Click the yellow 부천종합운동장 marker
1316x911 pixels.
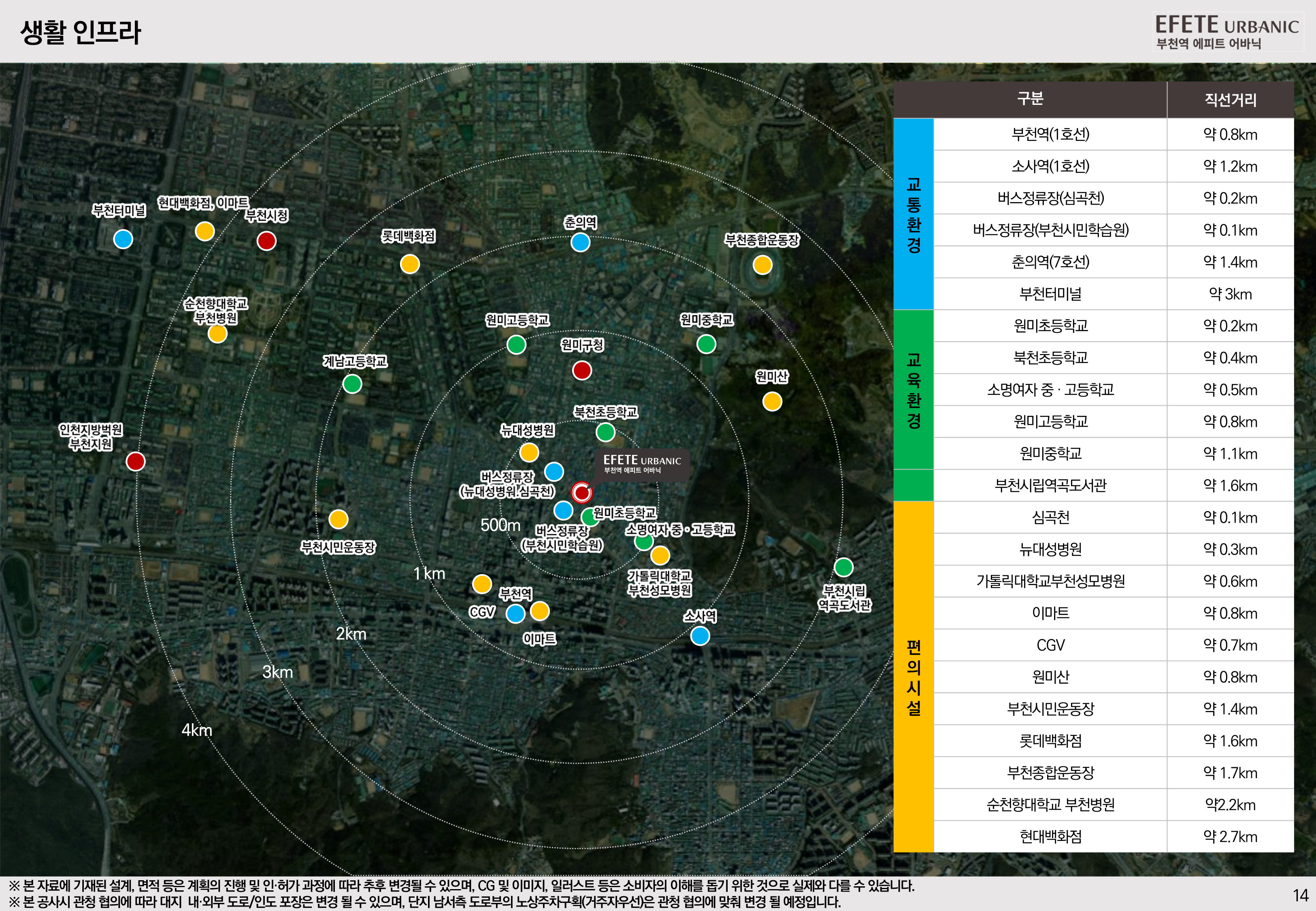[762, 264]
